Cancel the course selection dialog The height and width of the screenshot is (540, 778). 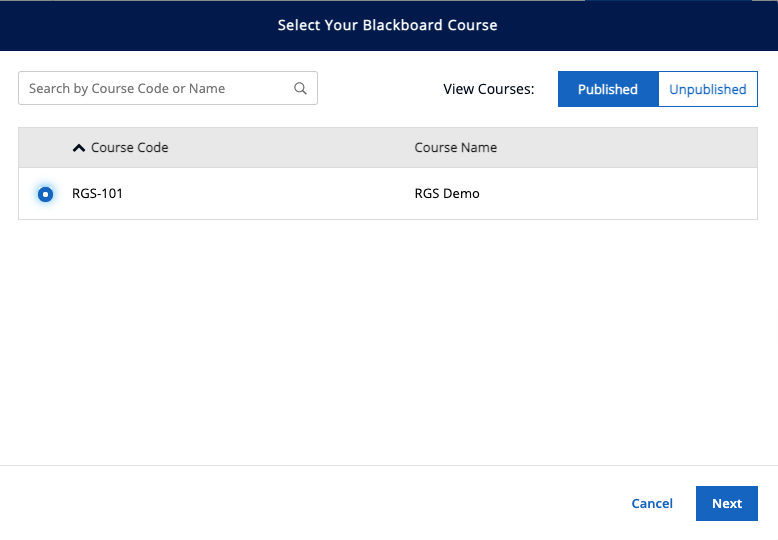point(652,503)
